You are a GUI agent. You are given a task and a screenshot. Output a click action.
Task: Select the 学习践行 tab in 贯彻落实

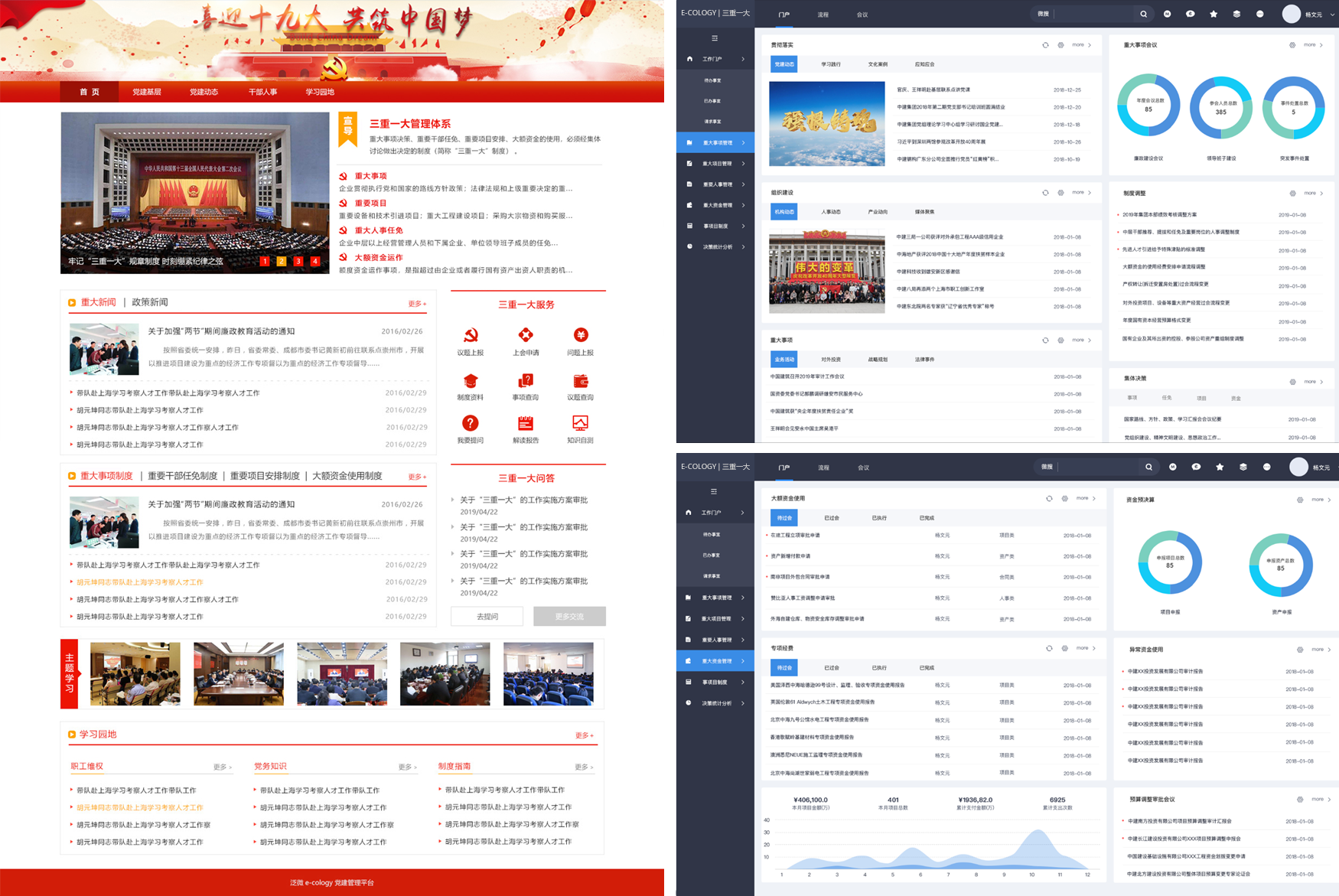click(x=831, y=64)
